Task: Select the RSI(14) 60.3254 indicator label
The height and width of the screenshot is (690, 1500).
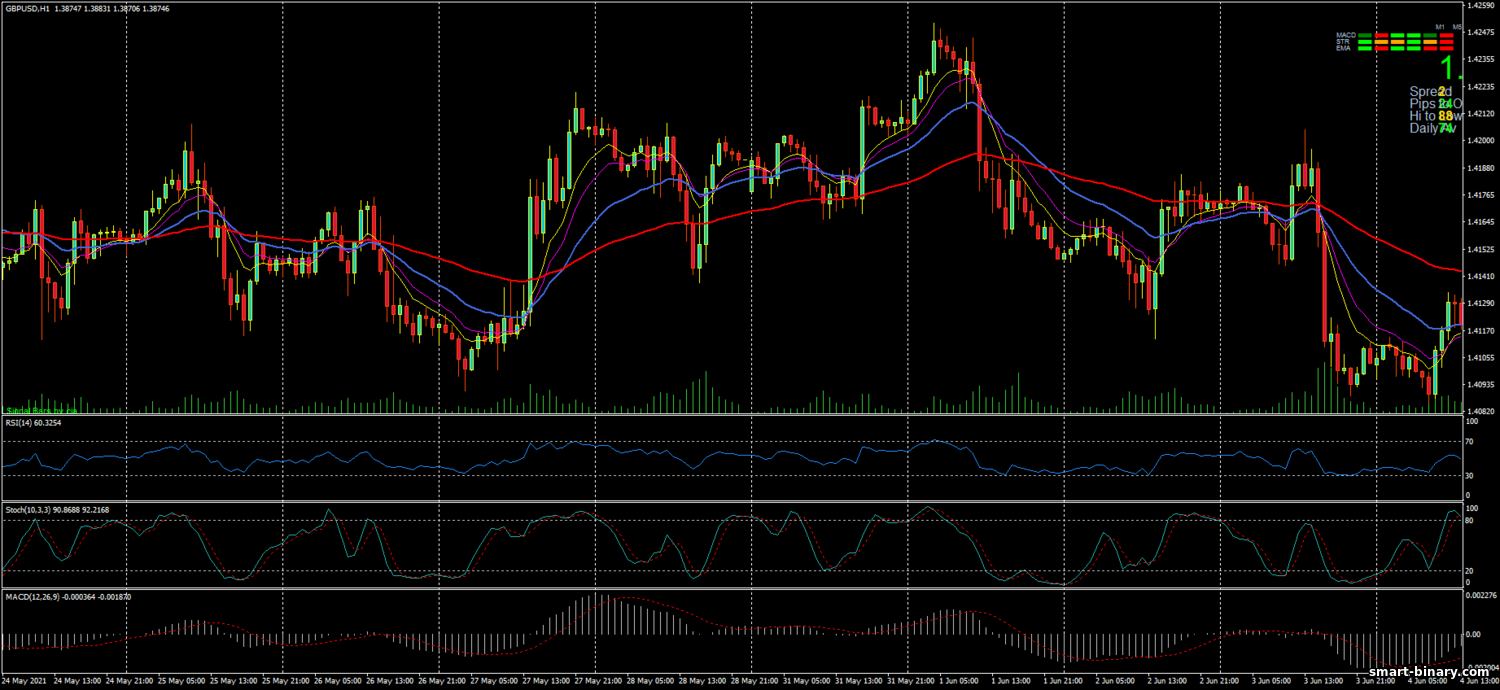Action: tap(33, 424)
